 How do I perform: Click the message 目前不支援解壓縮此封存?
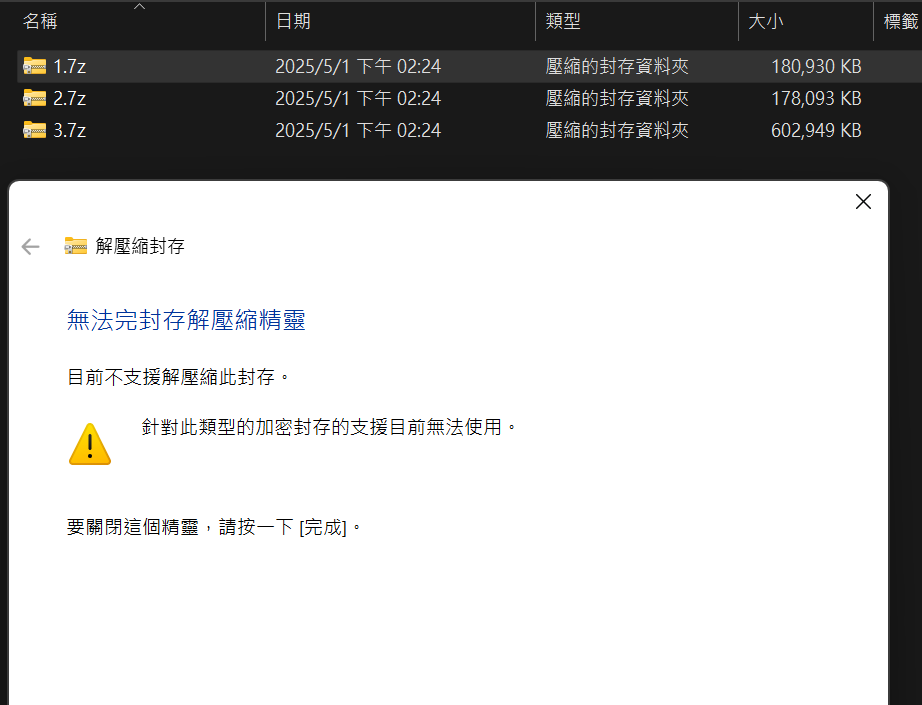178,377
